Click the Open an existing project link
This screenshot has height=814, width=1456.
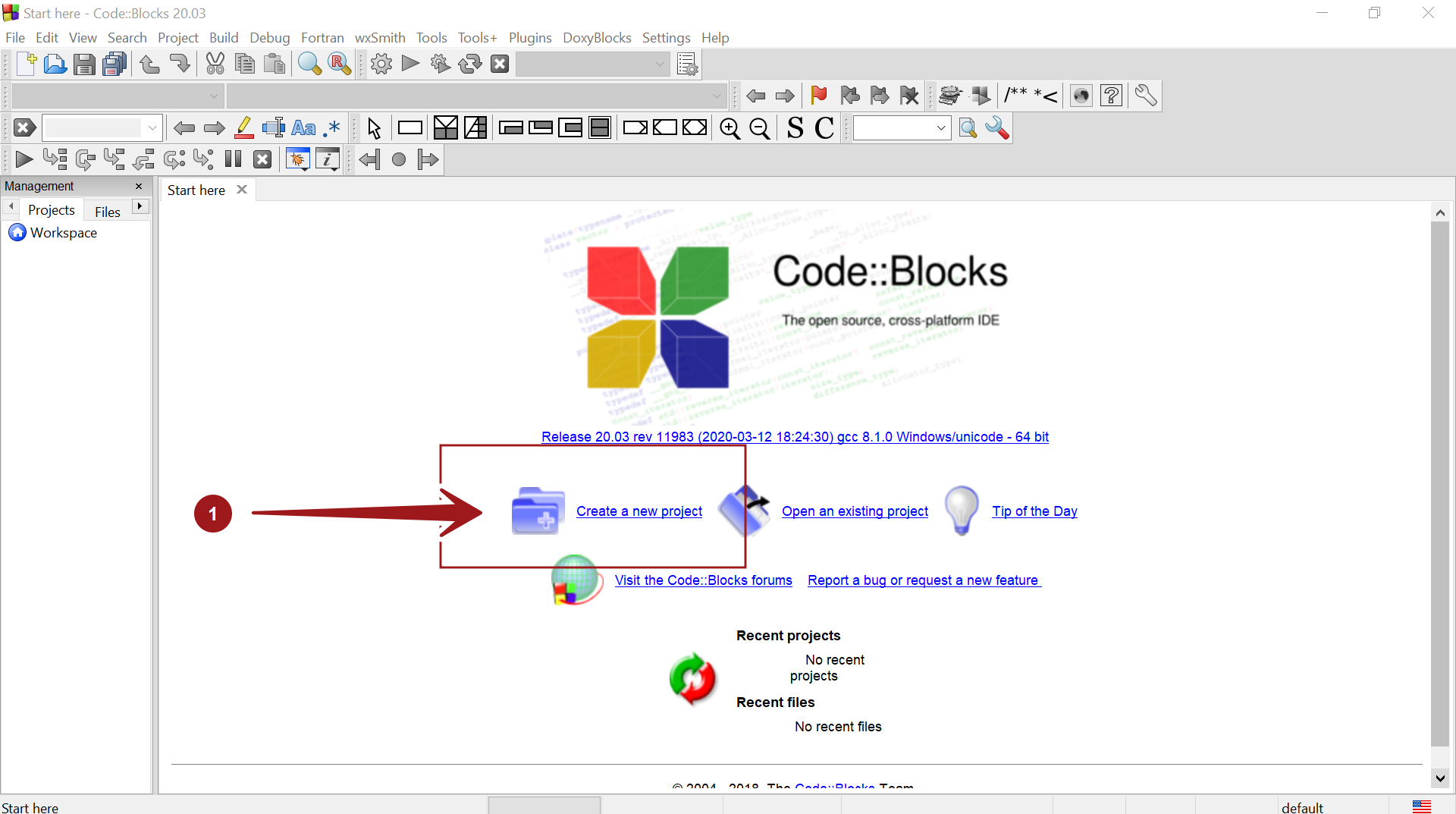click(x=855, y=511)
